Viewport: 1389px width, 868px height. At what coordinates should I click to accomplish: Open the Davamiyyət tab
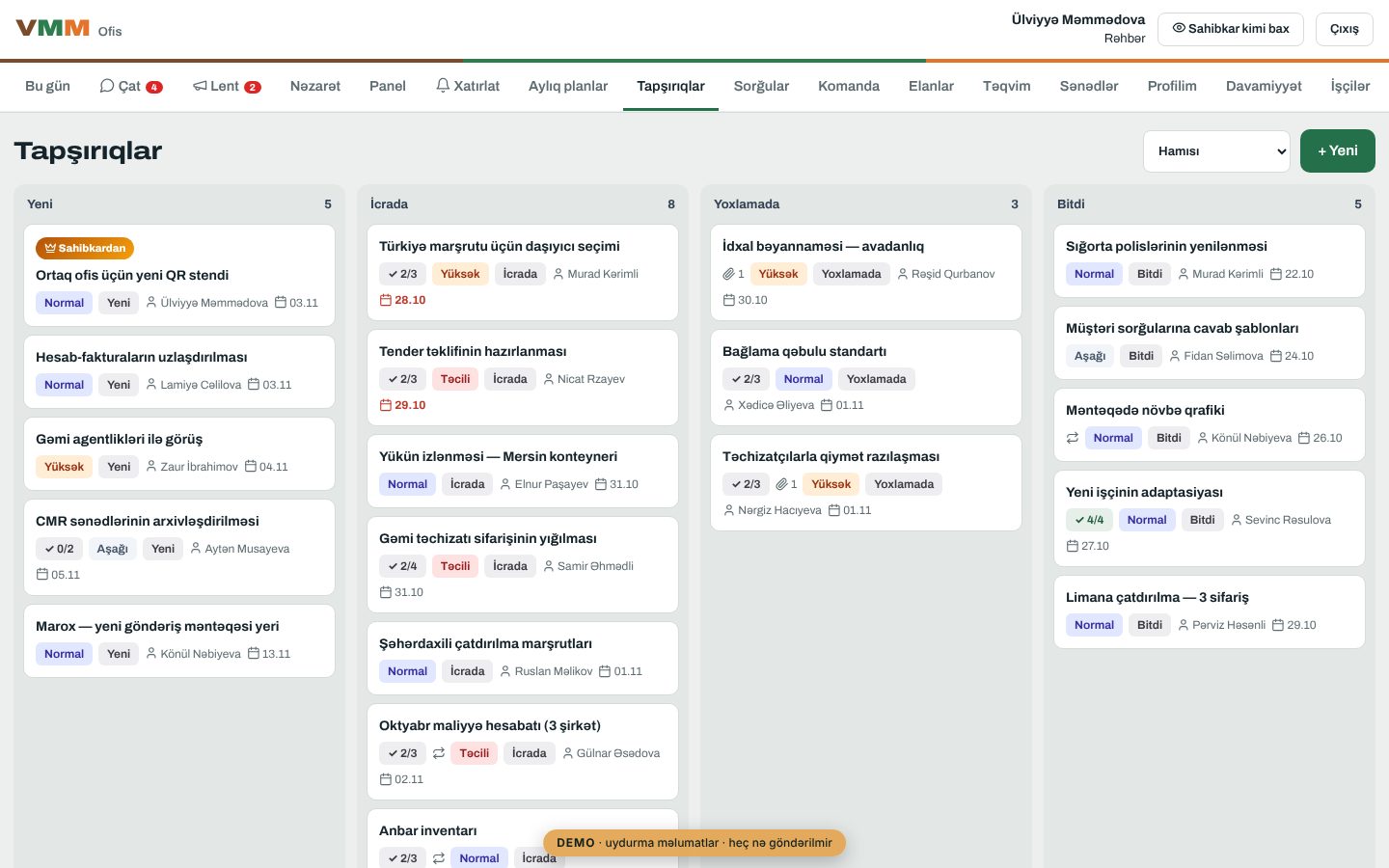tap(1264, 86)
